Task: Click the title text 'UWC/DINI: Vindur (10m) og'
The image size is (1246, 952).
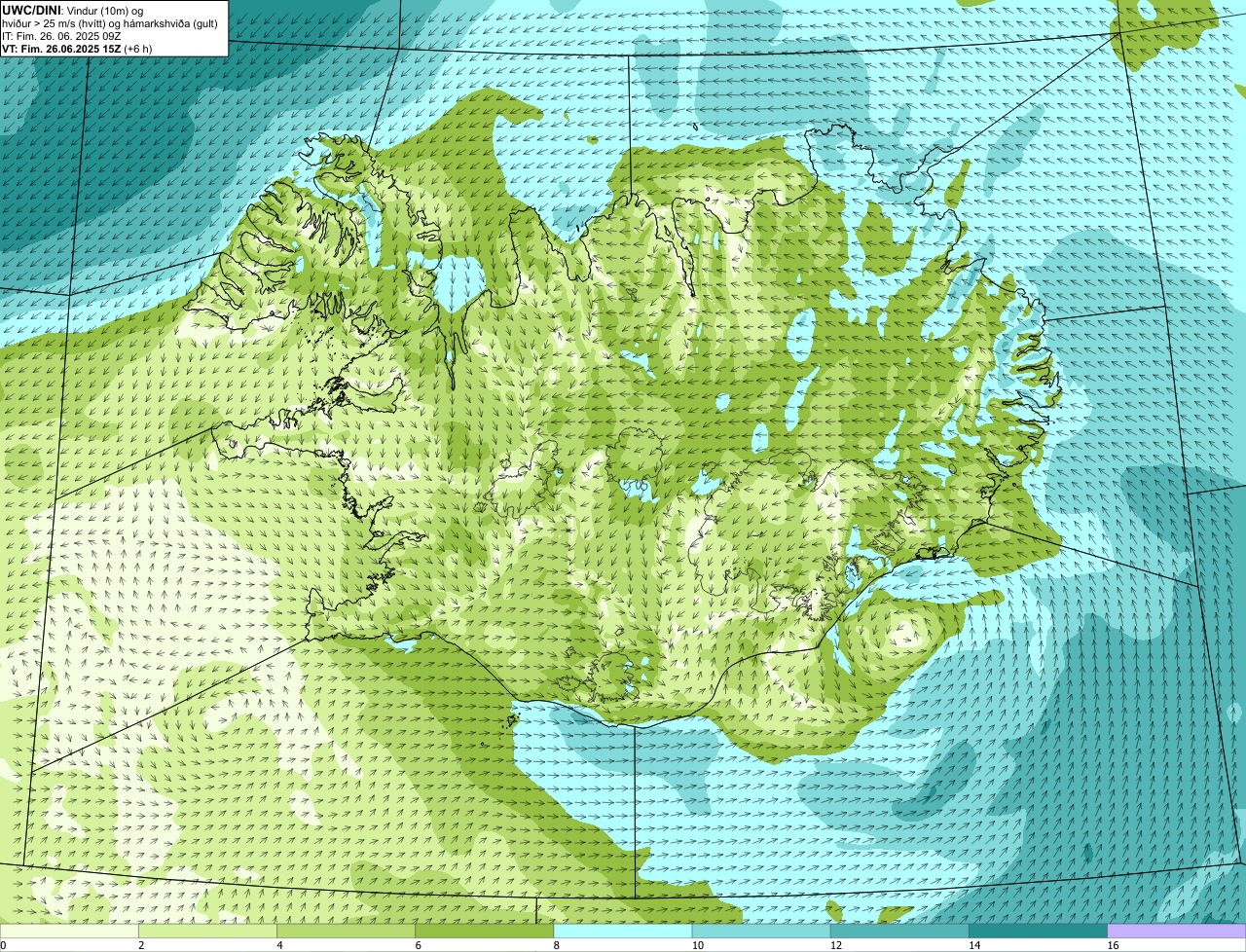Action: [72, 10]
